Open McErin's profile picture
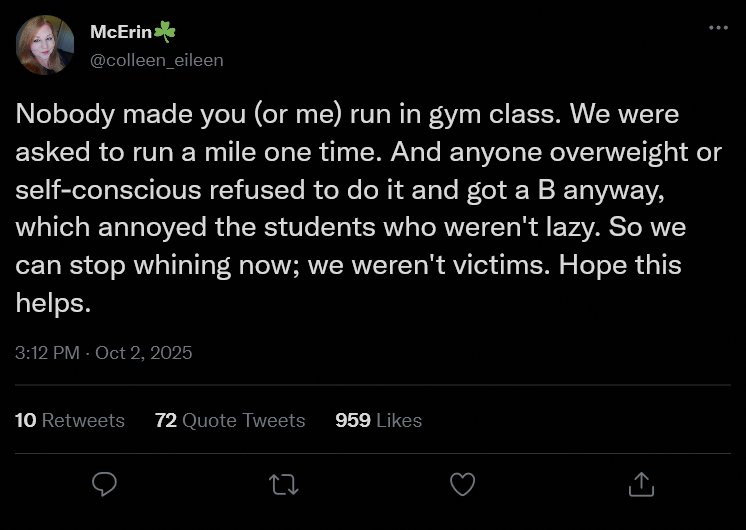This screenshot has height=530, width=746. [x=45, y=45]
